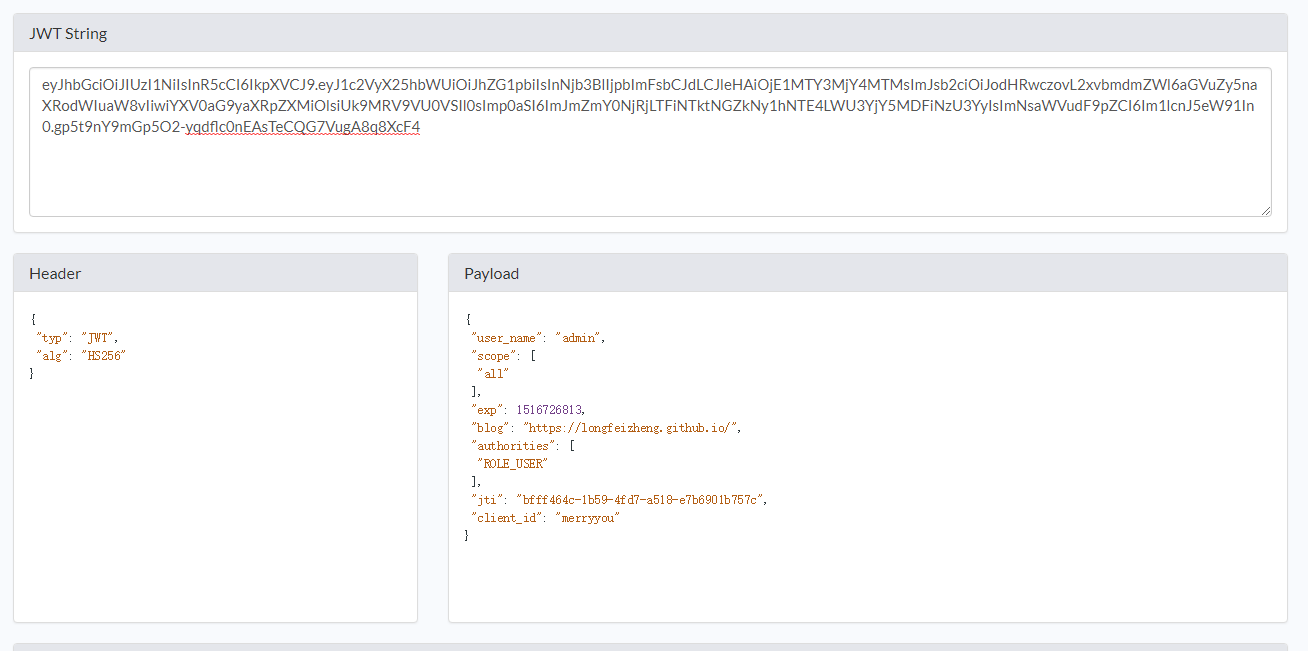Click the "all" scope array item

(494, 374)
